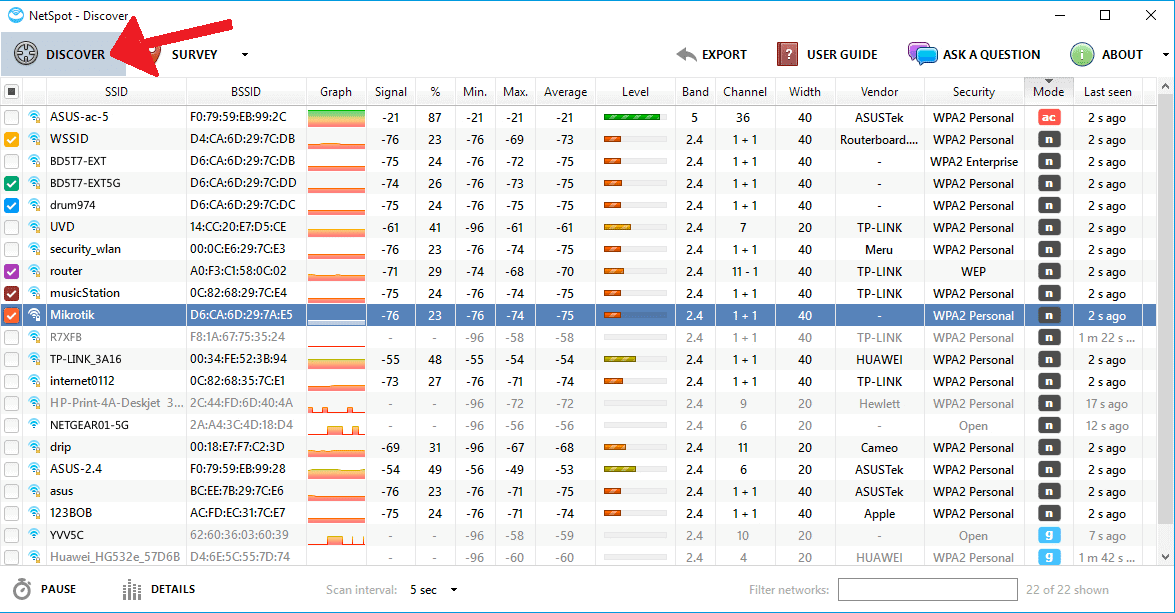Click the Export arrow icon
1175x613 pixels.
point(686,54)
